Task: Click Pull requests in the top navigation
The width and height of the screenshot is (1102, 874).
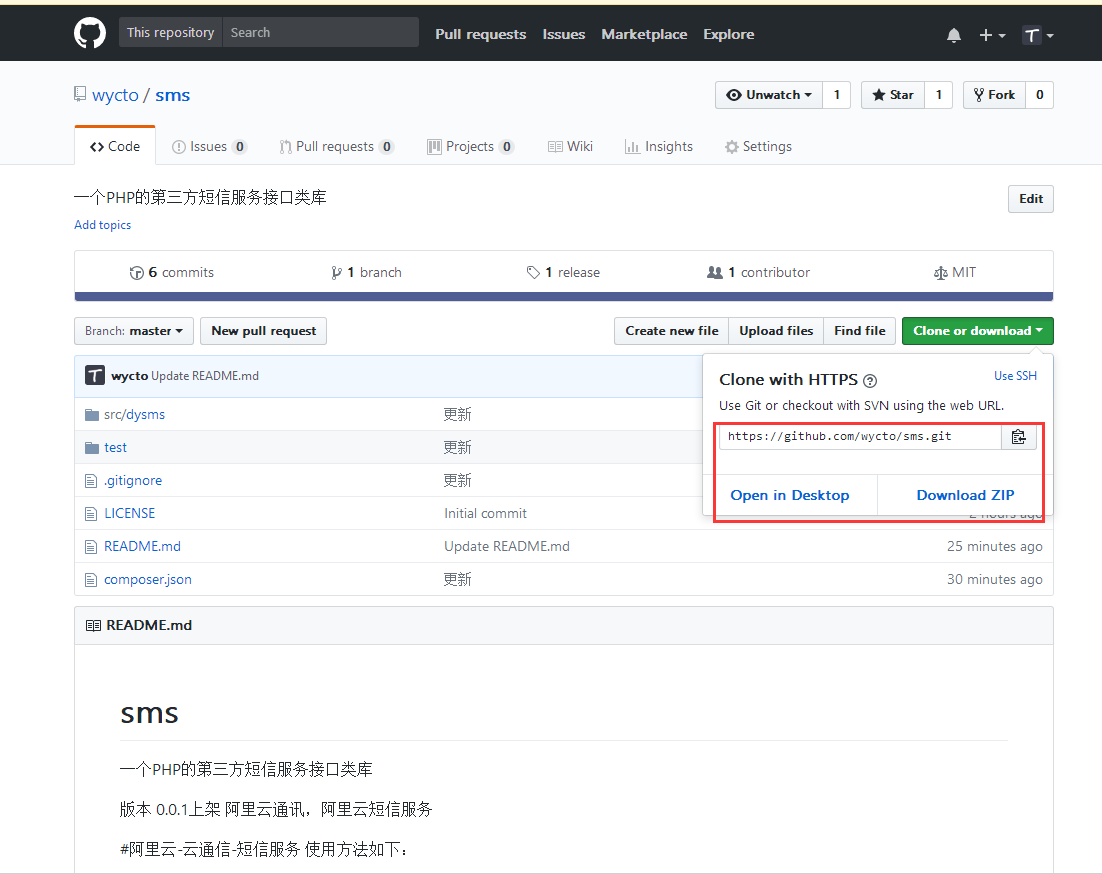Action: pos(481,34)
